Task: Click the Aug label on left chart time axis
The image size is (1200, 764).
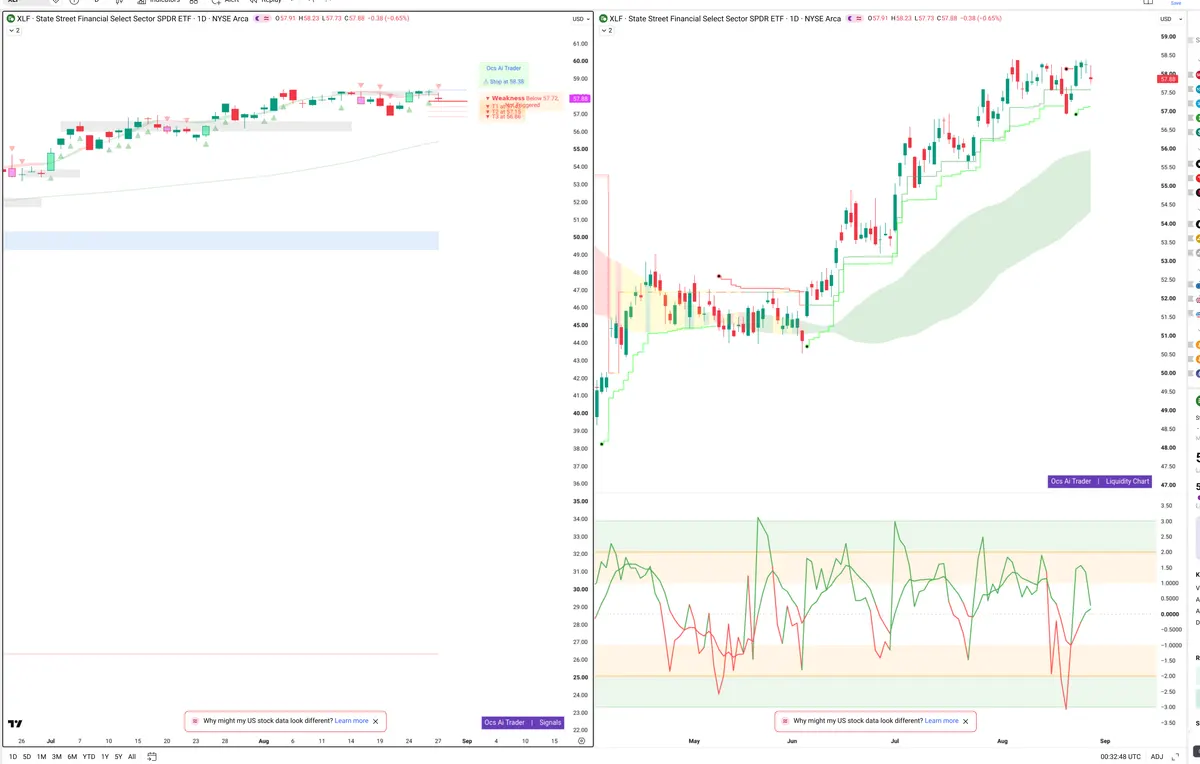Action: click(x=264, y=741)
